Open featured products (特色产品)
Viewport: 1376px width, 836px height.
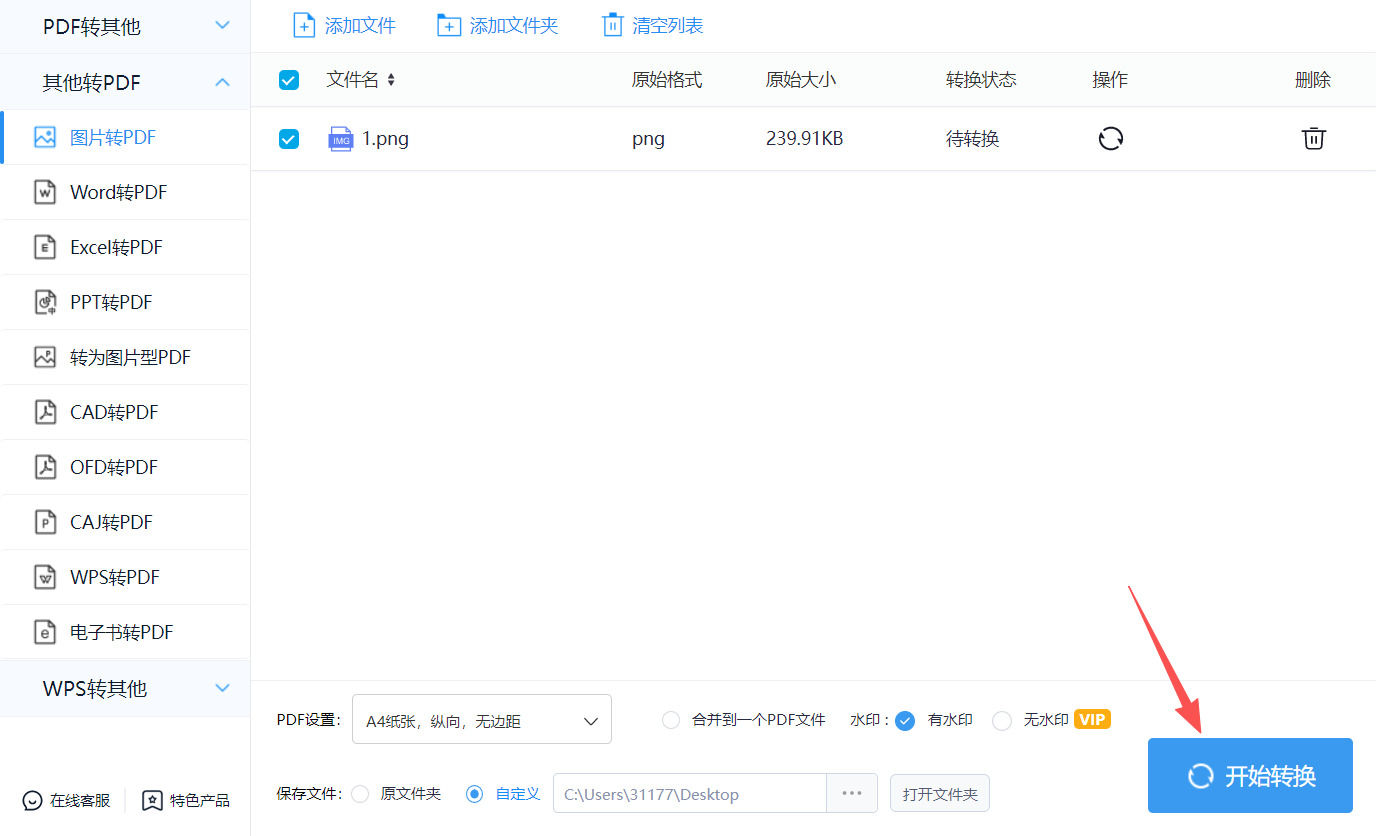tap(186, 800)
